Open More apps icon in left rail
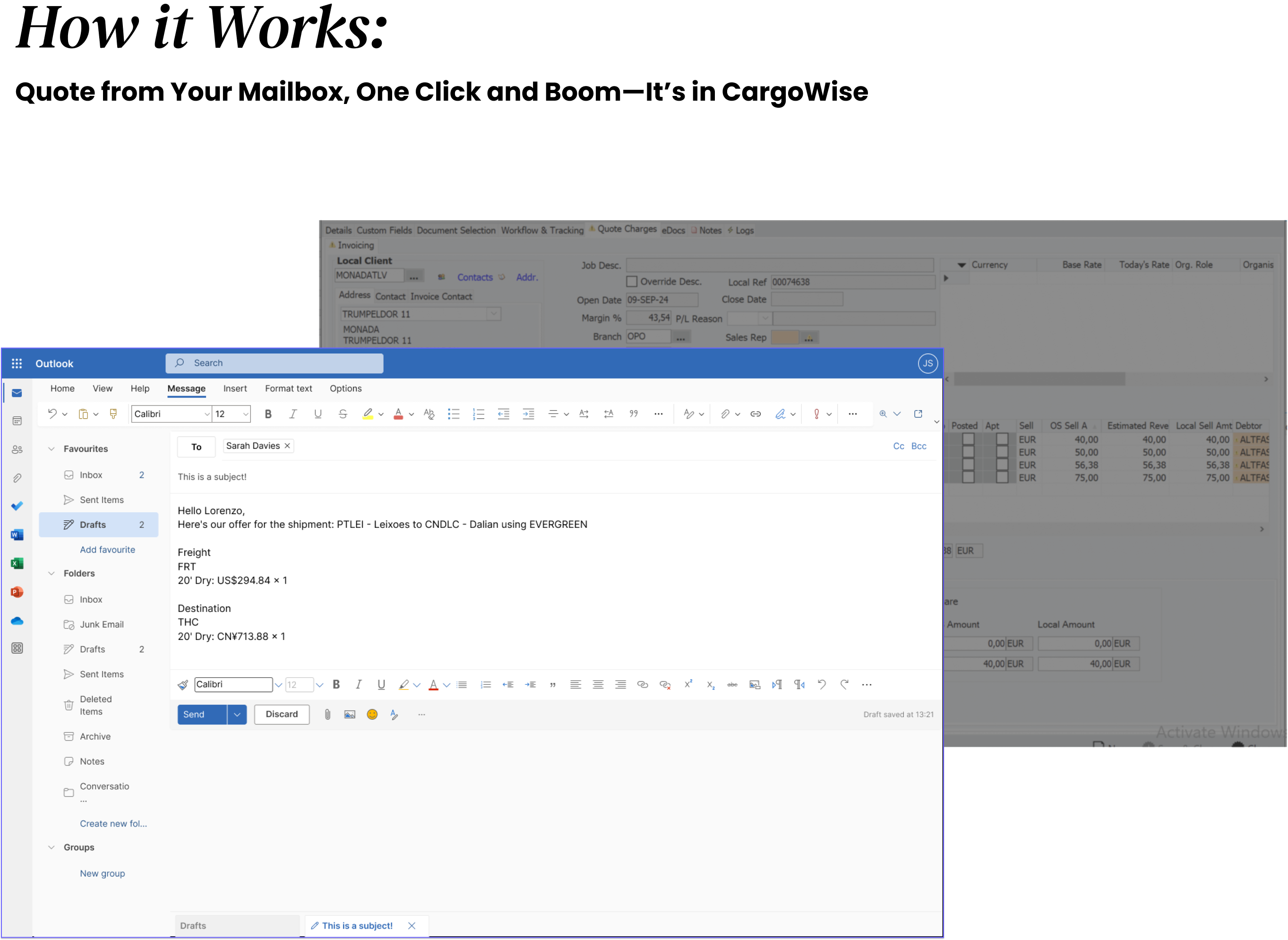This screenshot has width=1288, height=940. (x=17, y=648)
